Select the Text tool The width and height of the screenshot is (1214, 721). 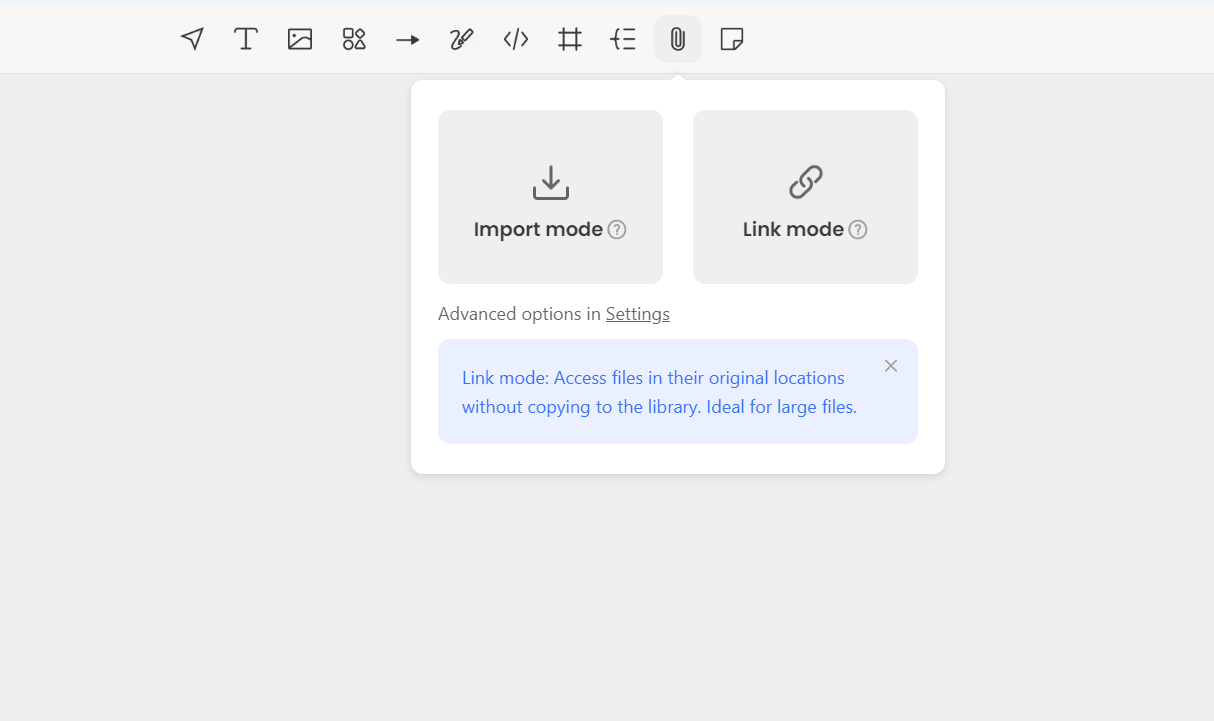click(x=246, y=39)
